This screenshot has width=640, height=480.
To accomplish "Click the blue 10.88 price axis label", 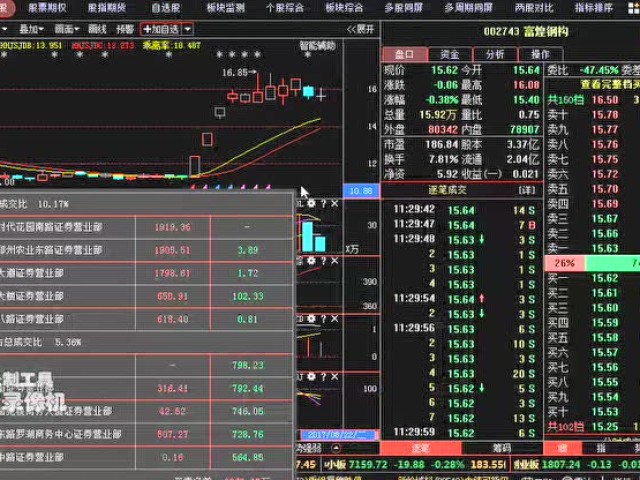I will (x=361, y=191).
